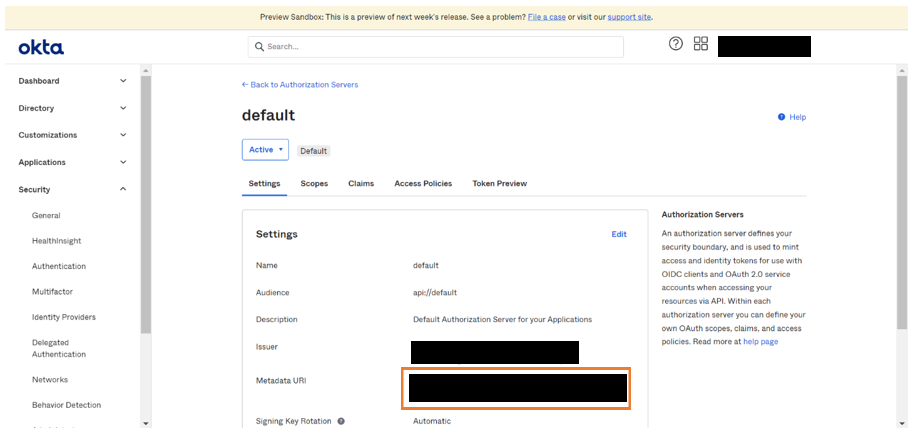
Task: Open the Token Preview tab
Action: click(x=499, y=184)
